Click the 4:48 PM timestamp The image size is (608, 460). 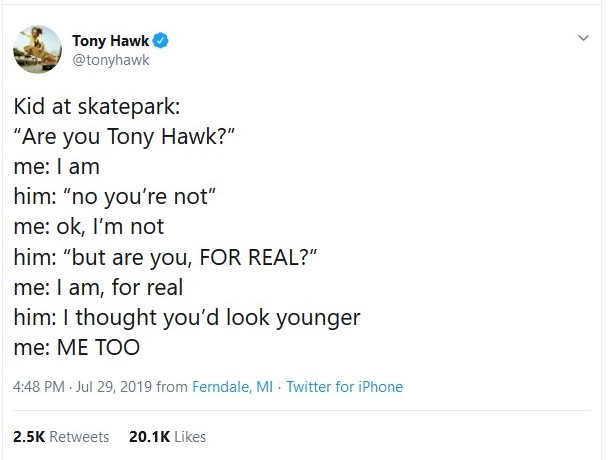click(x=41, y=386)
